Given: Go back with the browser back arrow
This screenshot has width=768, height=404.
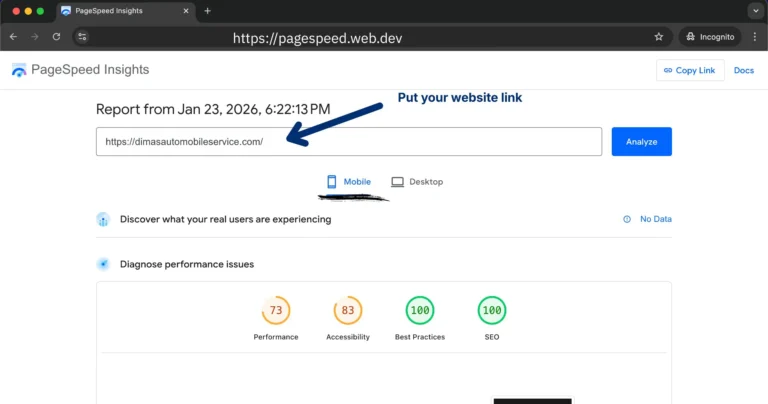Looking at the screenshot, I should click(13, 37).
